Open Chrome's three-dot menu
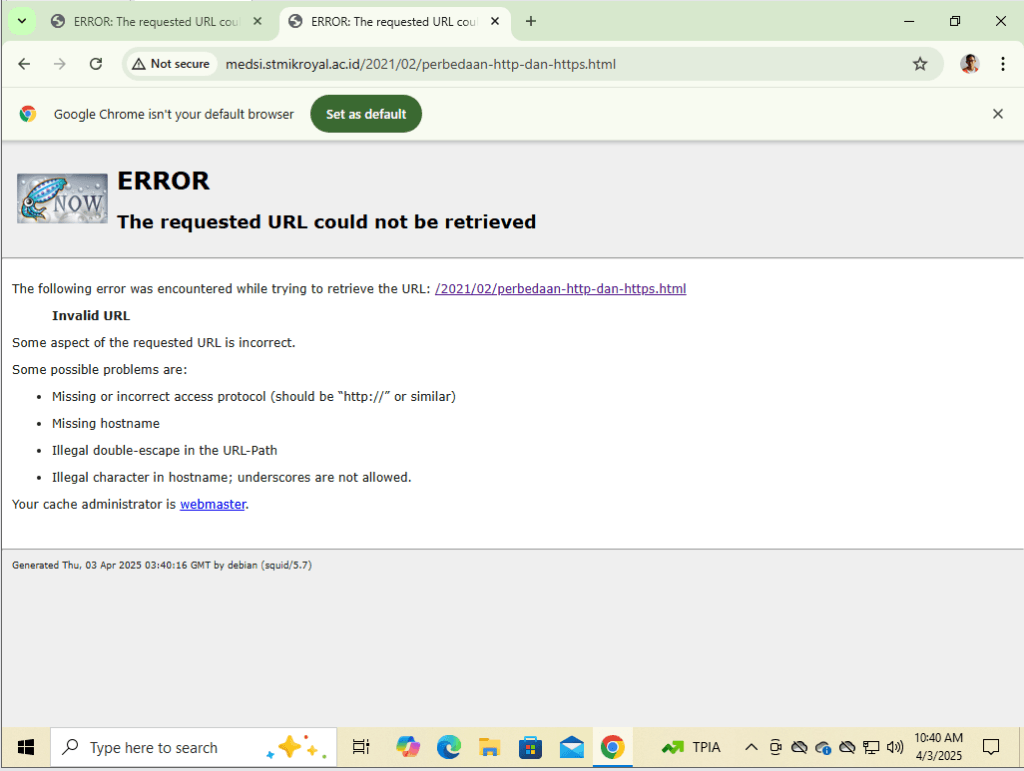The width and height of the screenshot is (1024, 771). click(x=1001, y=64)
